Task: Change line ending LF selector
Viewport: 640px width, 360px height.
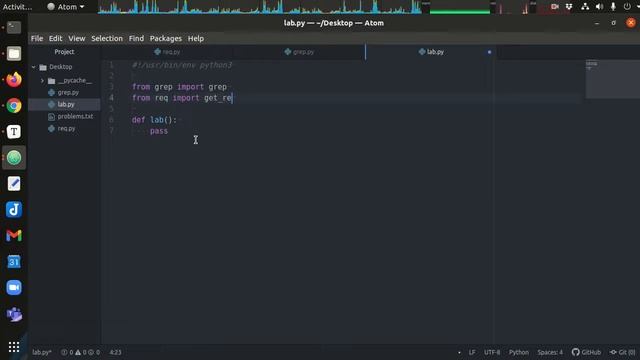Action: pyautogui.click(x=472, y=352)
